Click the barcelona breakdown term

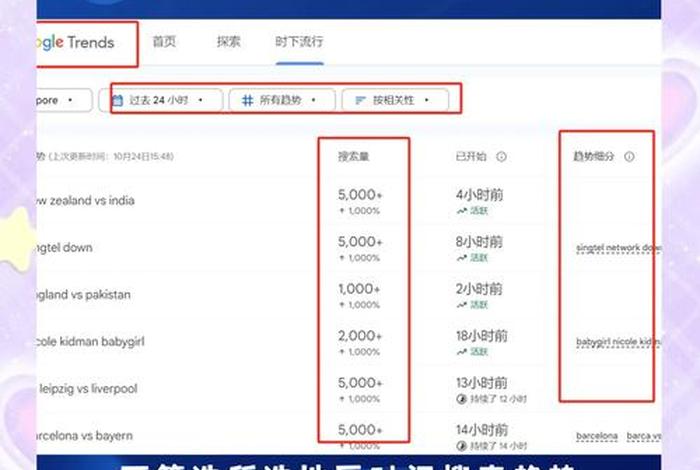[x=597, y=436]
